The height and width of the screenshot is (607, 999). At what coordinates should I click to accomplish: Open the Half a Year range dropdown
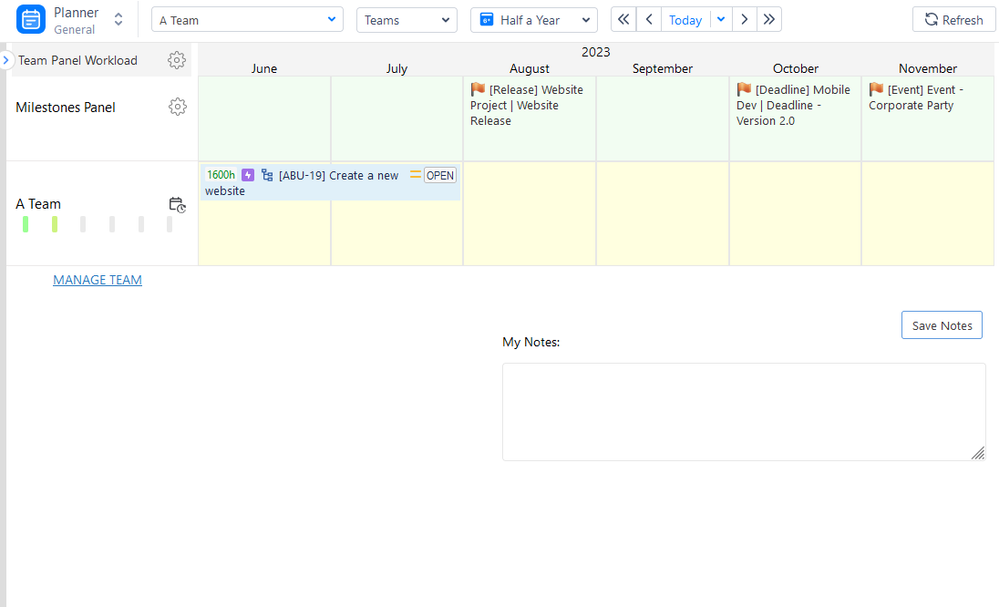pos(534,20)
